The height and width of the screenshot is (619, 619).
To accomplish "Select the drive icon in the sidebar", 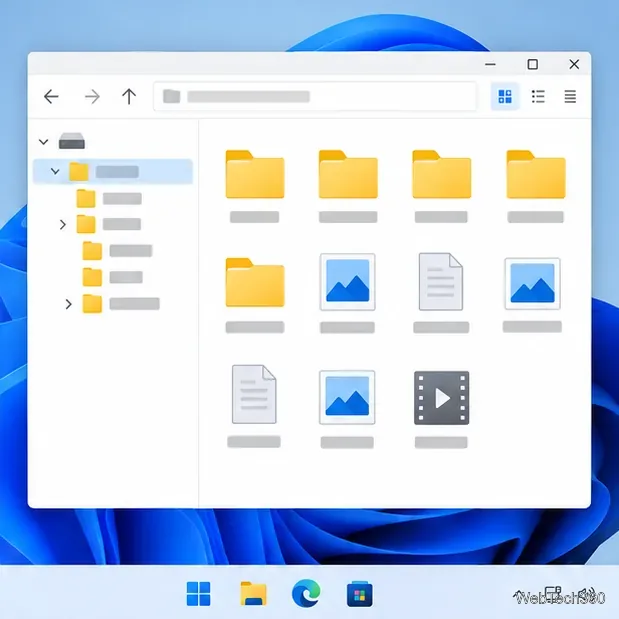I will (x=72, y=141).
